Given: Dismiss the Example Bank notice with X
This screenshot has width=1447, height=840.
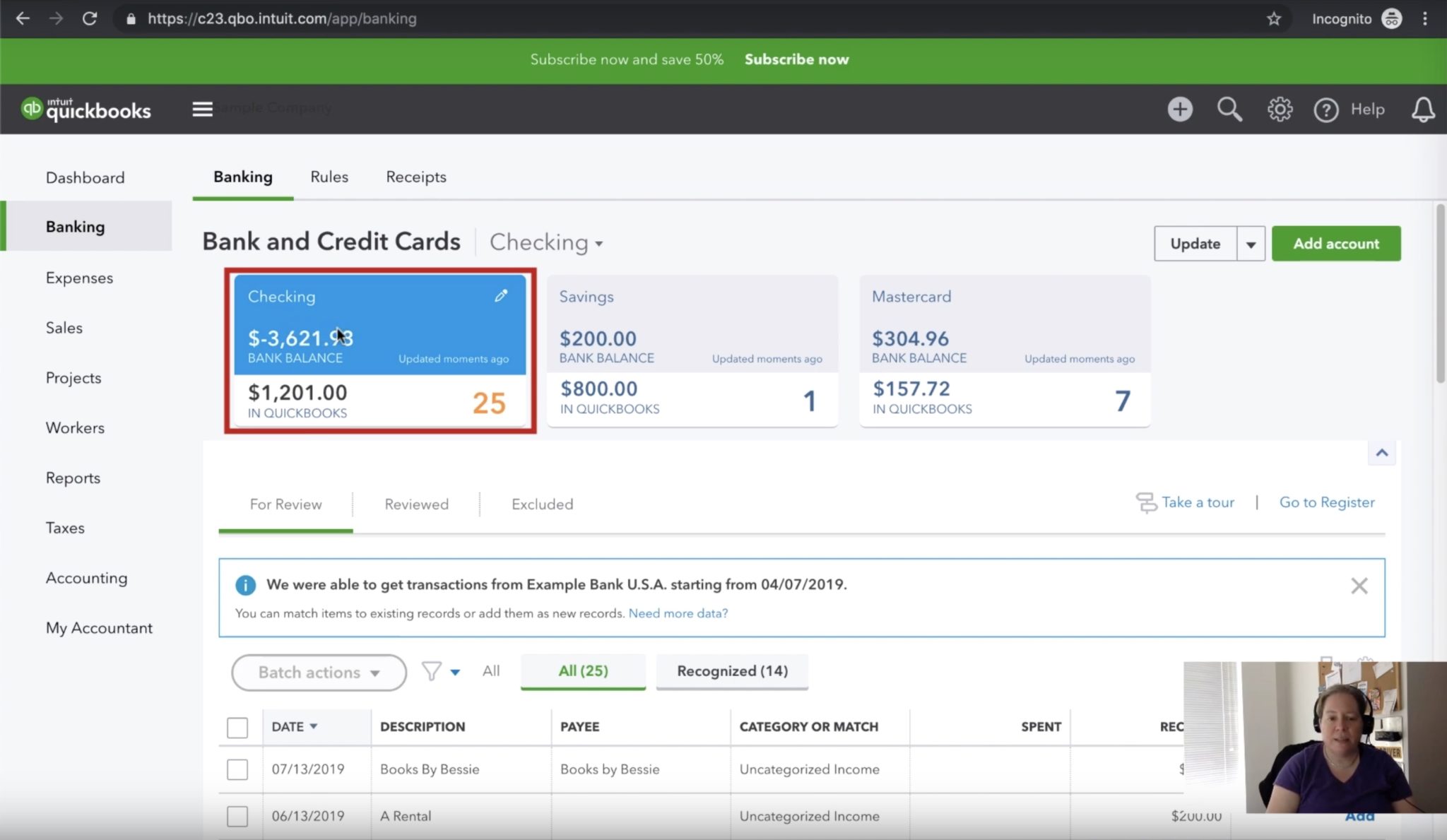Looking at the screenshot, I should pos(1359,586).
